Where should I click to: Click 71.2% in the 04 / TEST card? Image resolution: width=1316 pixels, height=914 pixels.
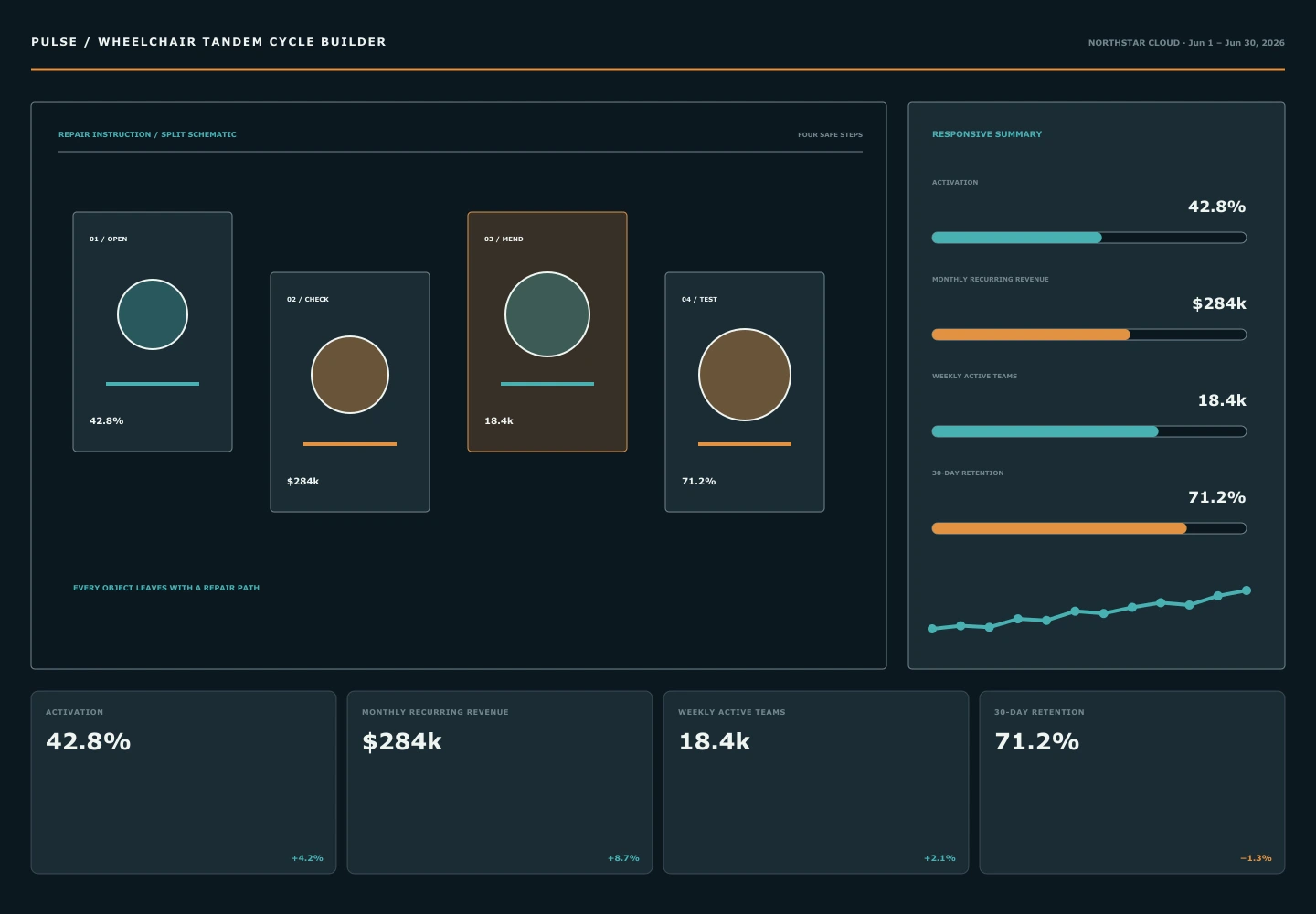698,482
